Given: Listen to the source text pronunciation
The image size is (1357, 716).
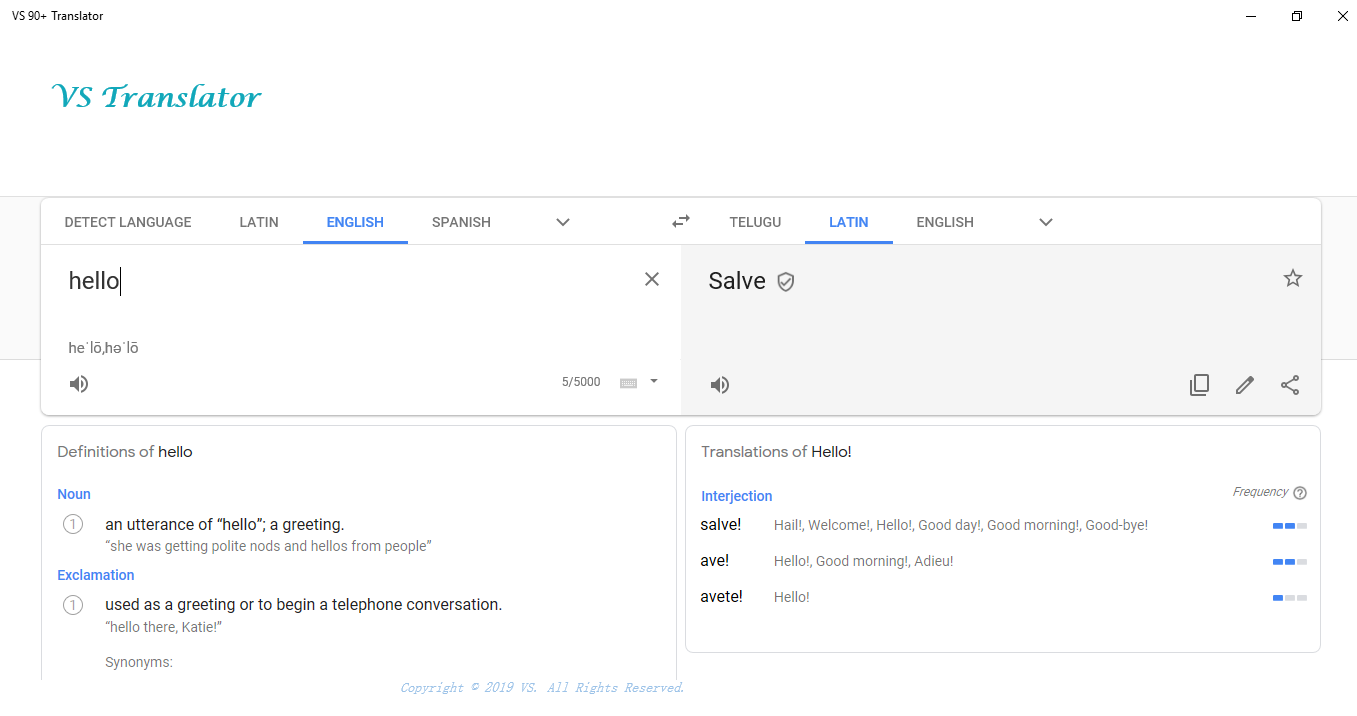Looking at the screenshot, I should tap(79, 384).
